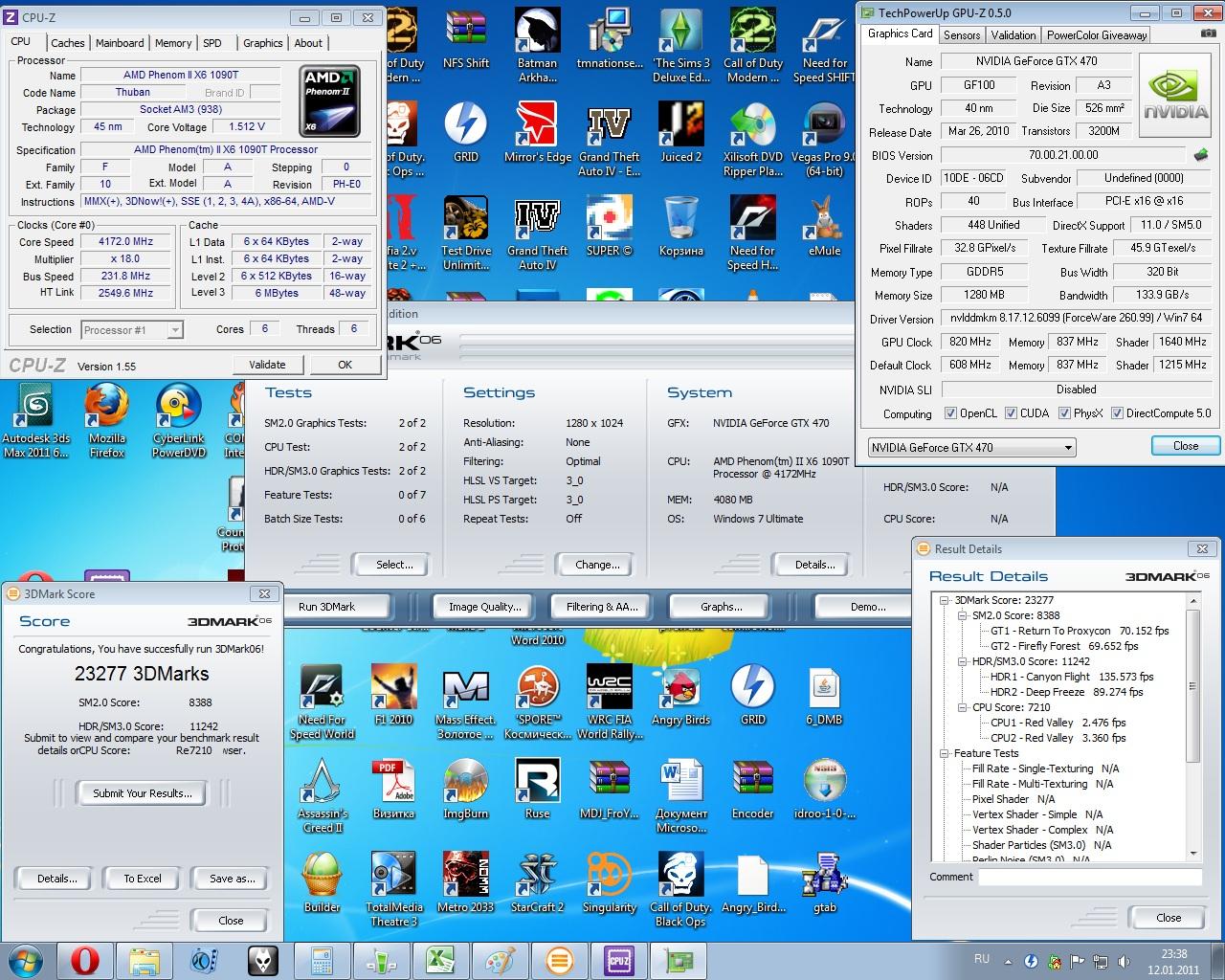
Task: Click in Result Details Comment field
Action: (x=1090, y=877)
